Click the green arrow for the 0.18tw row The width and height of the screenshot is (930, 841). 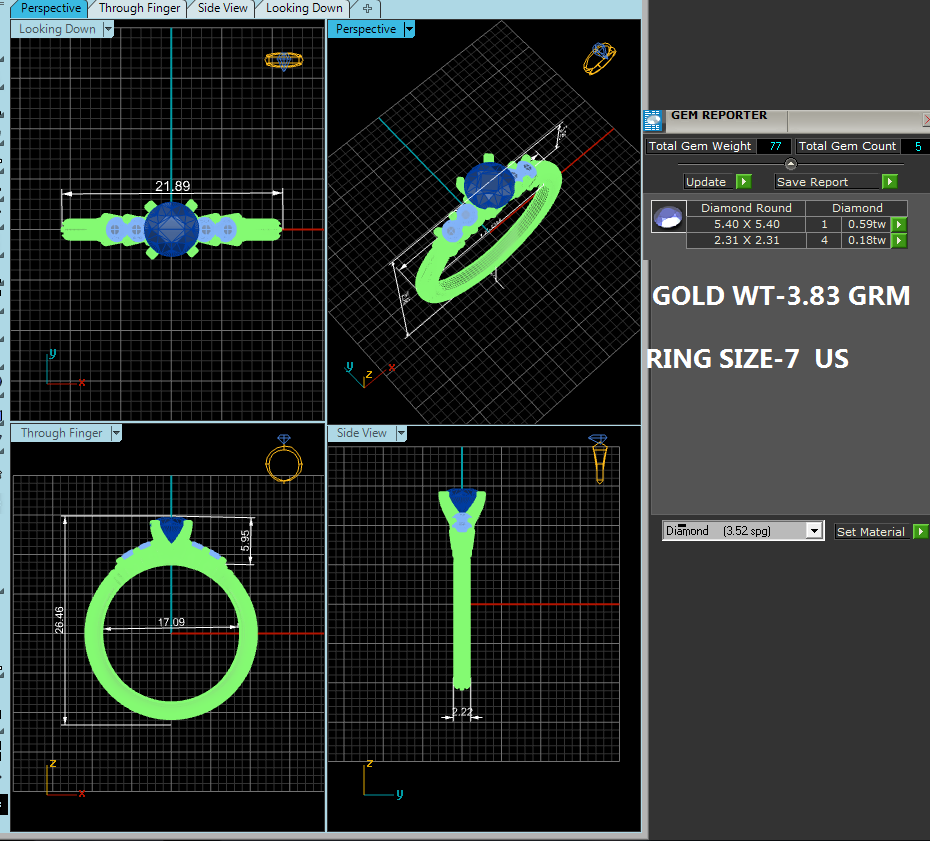[899, 241]
